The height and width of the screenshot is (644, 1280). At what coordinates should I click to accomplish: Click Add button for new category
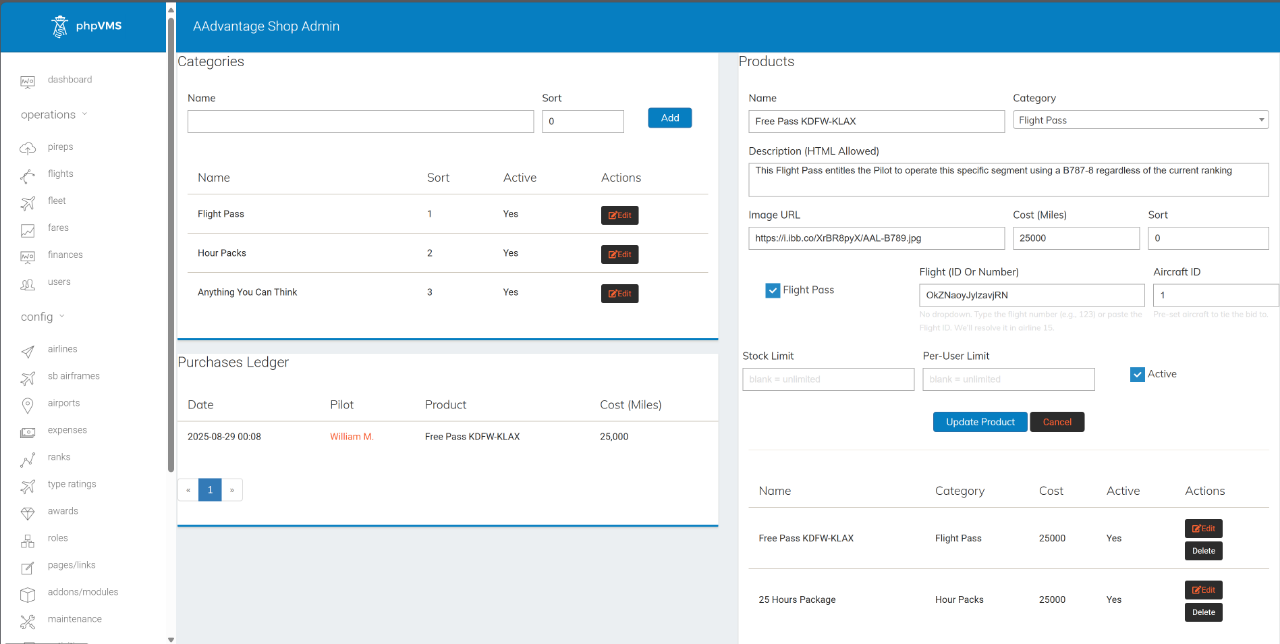click(x=670, y=118)
